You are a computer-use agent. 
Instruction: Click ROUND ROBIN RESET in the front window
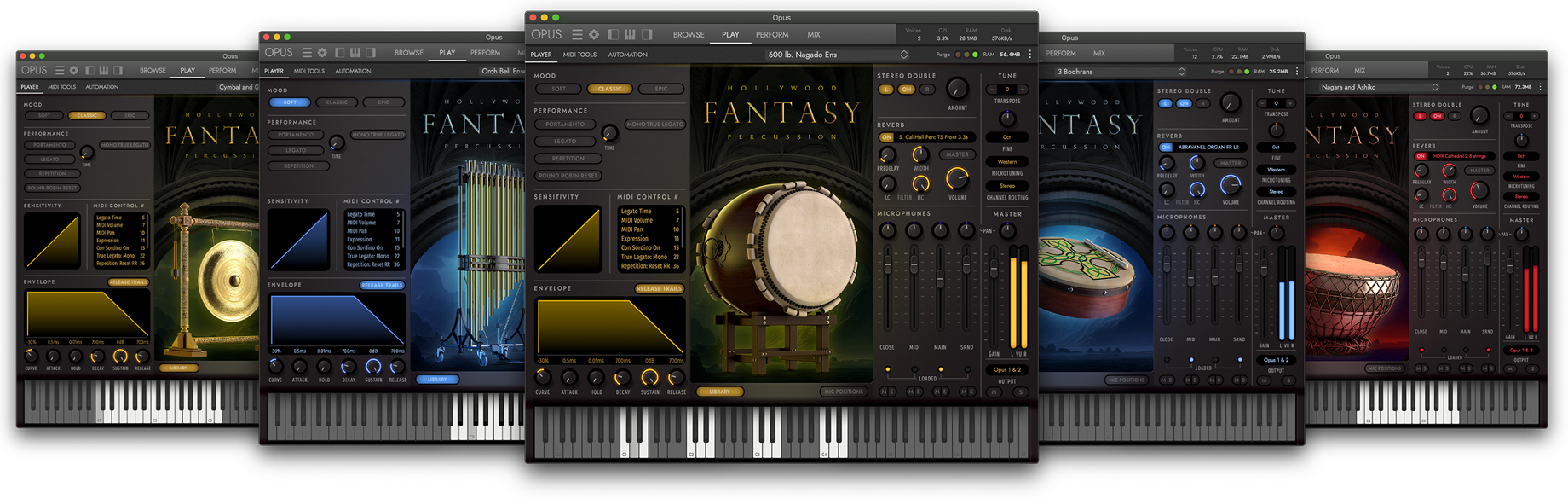pyautogui.click(x=568, y=176)
